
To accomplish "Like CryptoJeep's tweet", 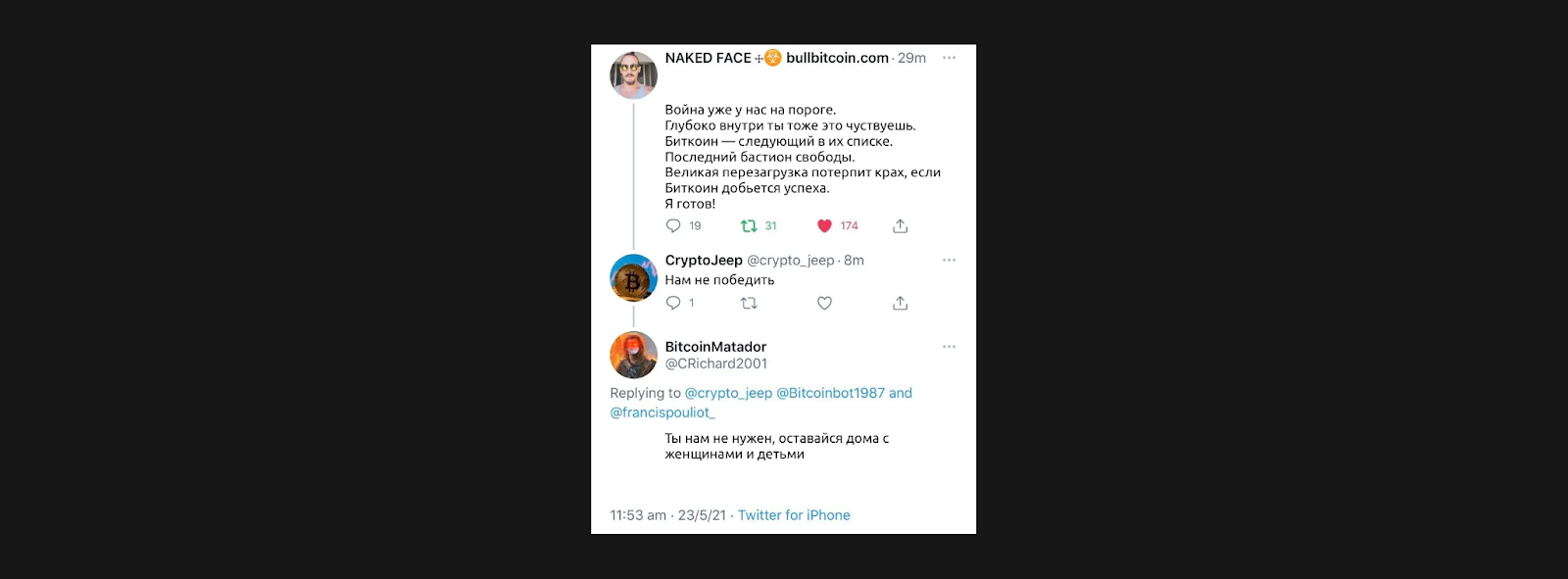I will 824,304.
